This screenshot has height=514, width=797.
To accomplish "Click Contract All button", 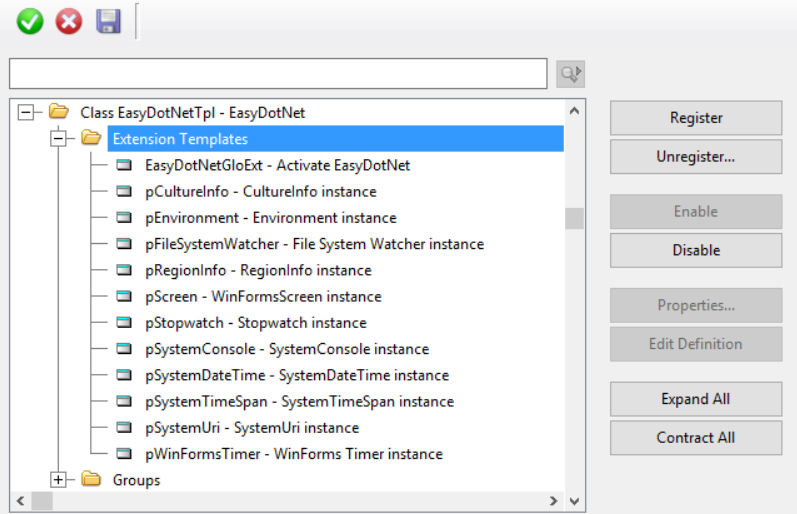I will [696, 438].
